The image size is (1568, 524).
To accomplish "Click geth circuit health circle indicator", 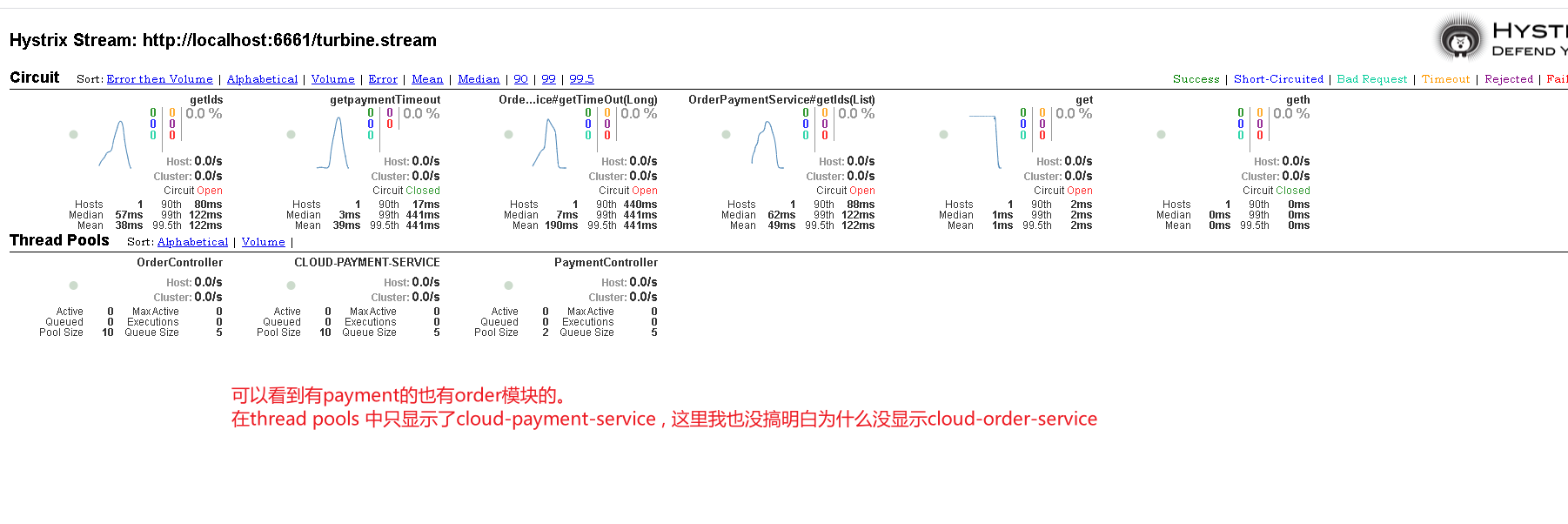I will 1162,134.
